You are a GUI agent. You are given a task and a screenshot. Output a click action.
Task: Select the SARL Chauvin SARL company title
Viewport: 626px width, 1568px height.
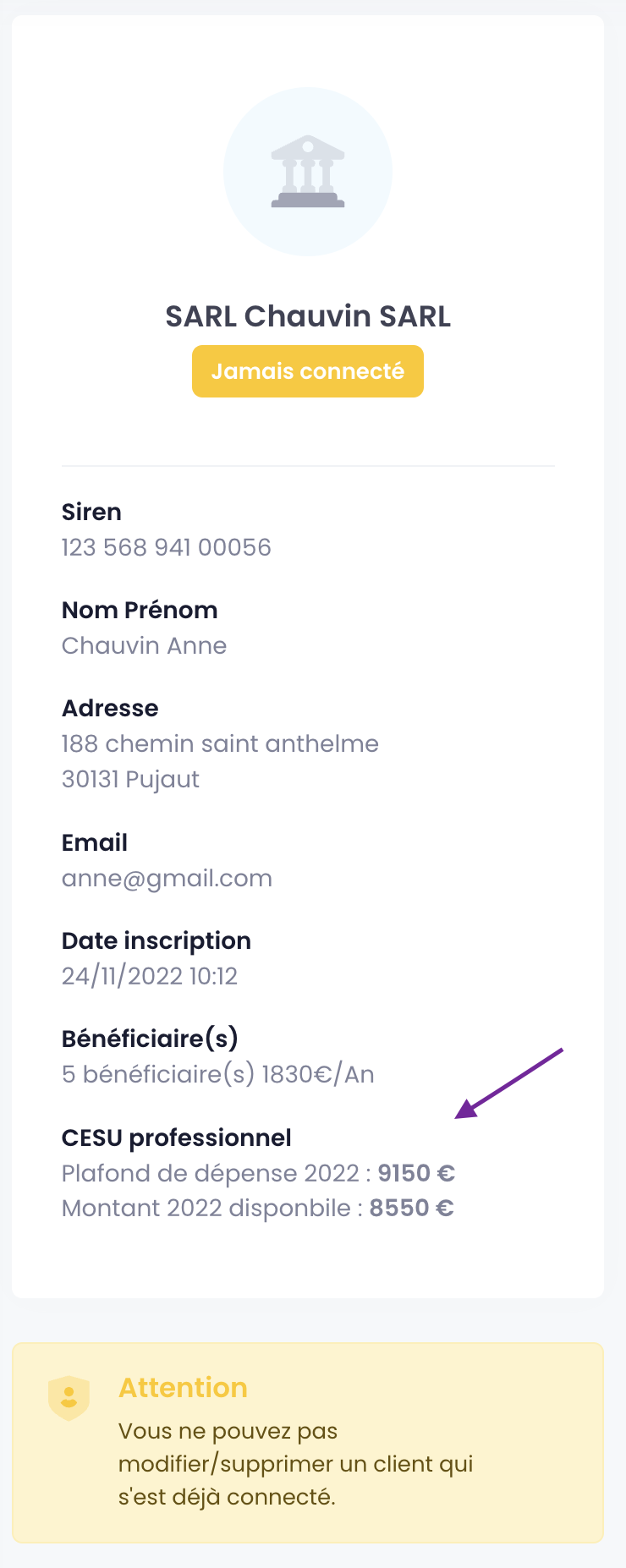pyautogui.click(x=308, y=316)
